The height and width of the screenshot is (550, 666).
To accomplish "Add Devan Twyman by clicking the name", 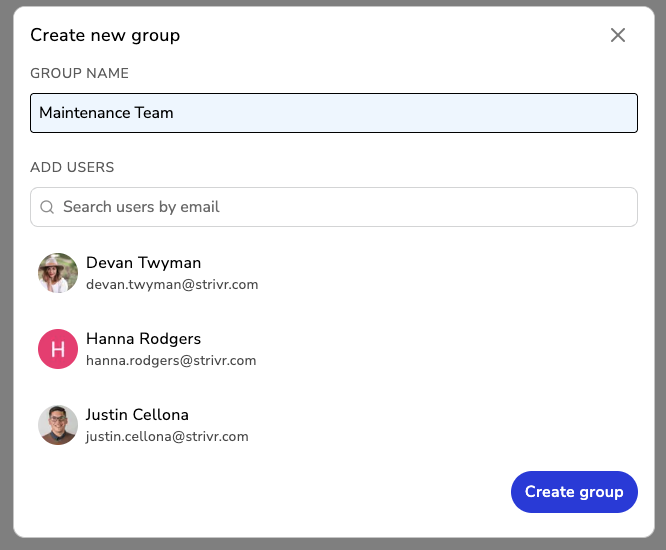I will pos(143,263).
